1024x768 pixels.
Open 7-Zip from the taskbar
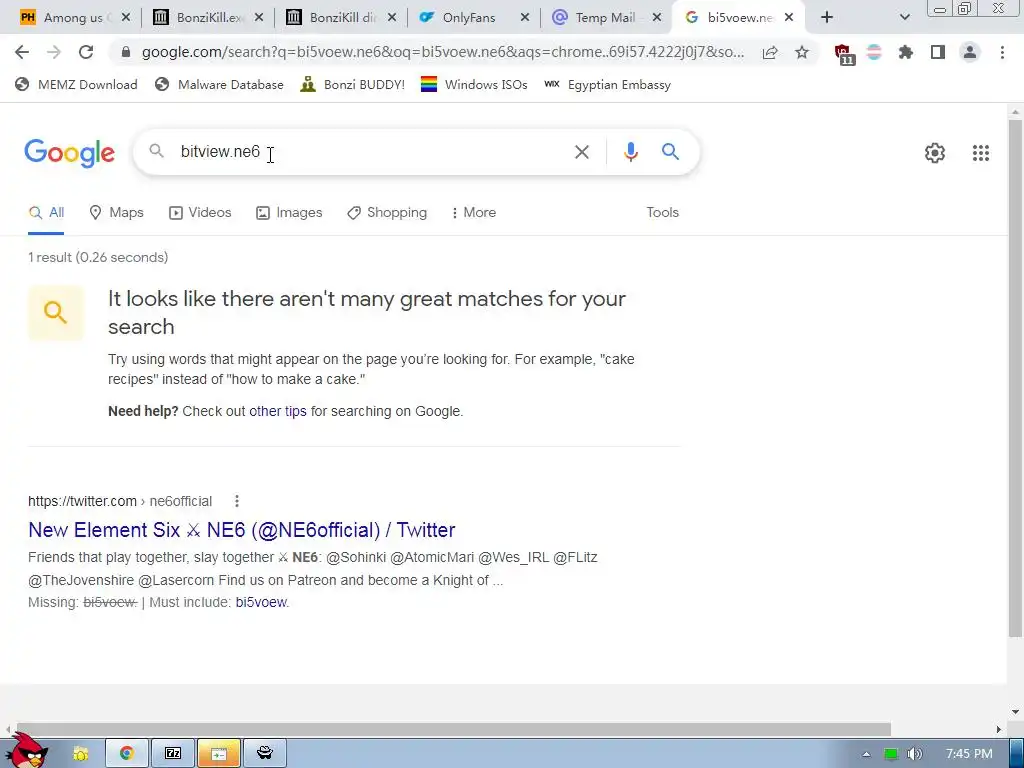(x=172, y=754)
